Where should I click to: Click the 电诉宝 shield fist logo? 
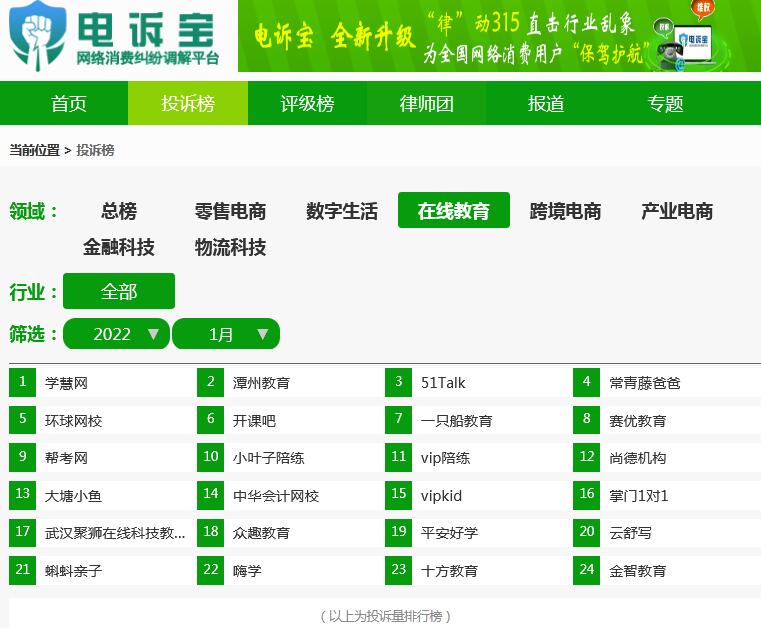(x=38, y=36)
